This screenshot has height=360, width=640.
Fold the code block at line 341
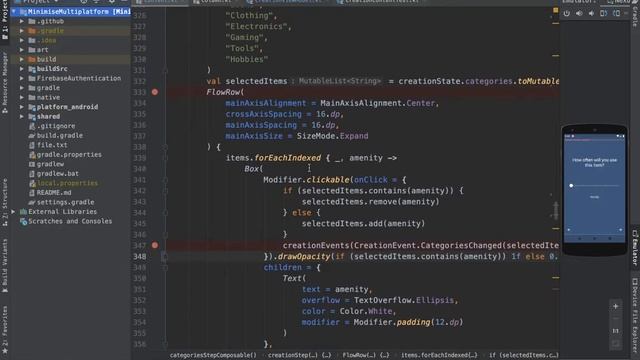click(165, 180)
